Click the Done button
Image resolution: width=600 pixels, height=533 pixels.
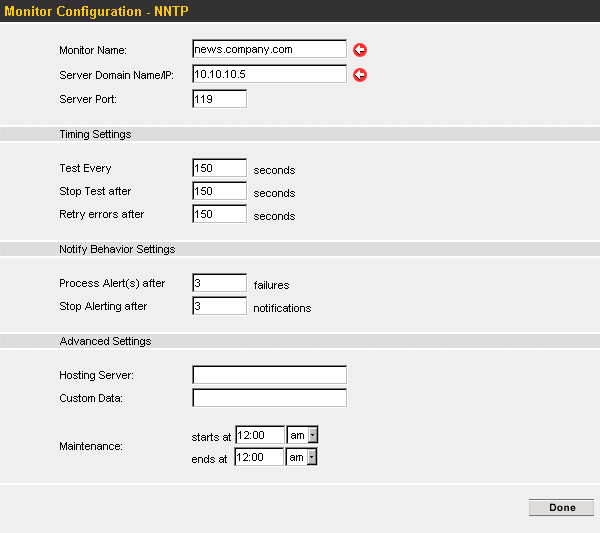(561, 507)
